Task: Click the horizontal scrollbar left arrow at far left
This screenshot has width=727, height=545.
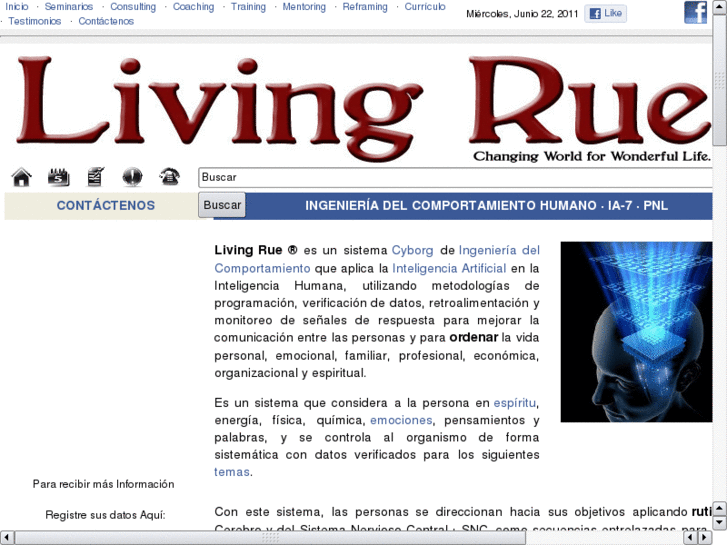Action: click(x=6, y=538)
